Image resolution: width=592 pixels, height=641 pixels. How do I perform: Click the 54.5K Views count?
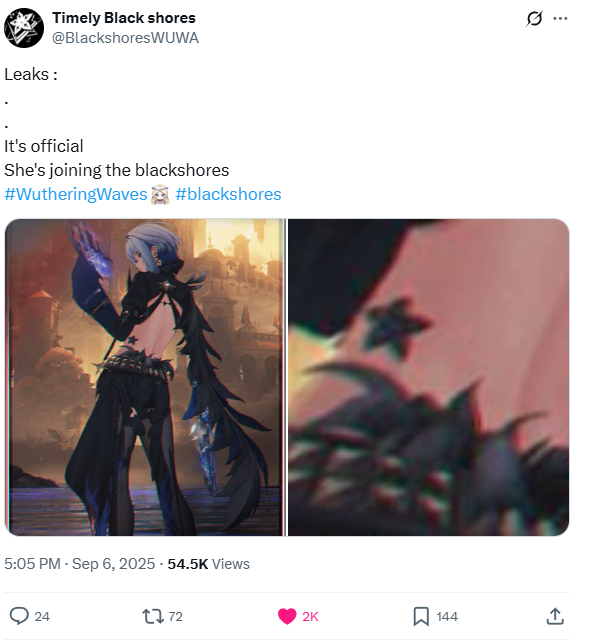[x=209, y=564]
